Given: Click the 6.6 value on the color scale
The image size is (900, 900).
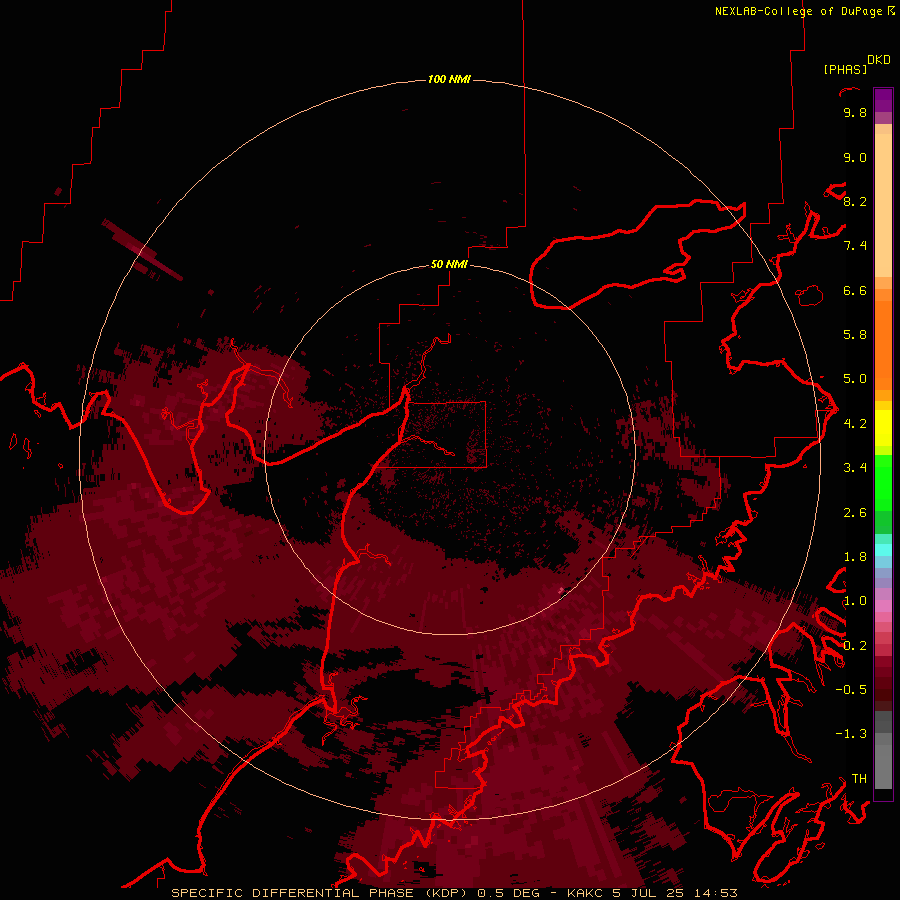Looking at the screenshot, I should pos(855,290).
